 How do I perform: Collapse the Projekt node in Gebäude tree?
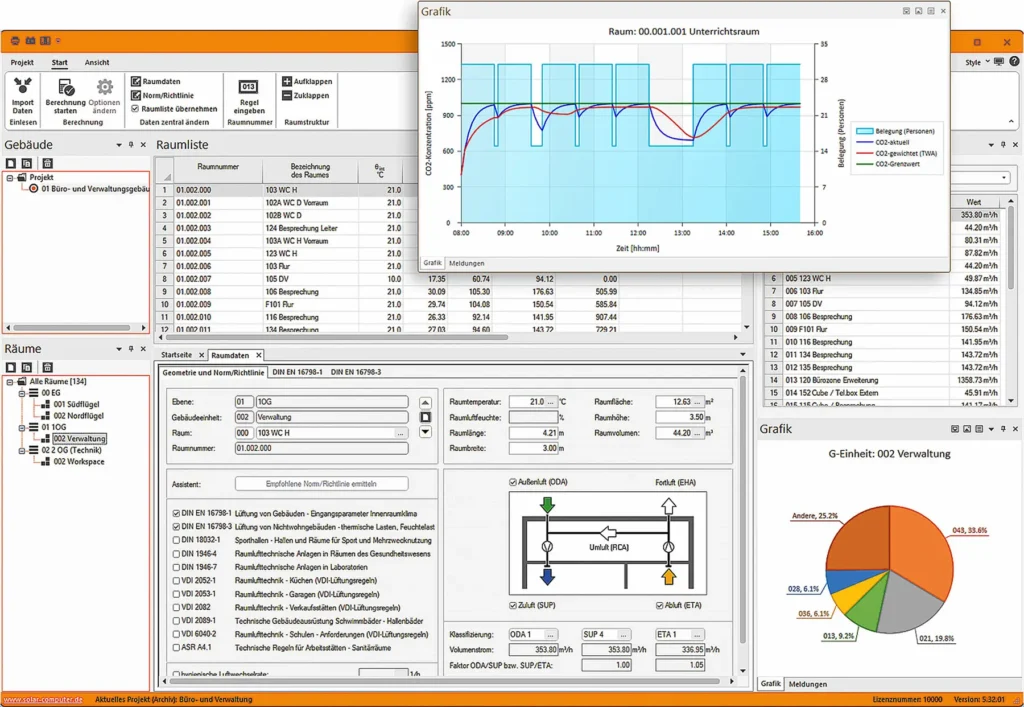pos(10,177)
